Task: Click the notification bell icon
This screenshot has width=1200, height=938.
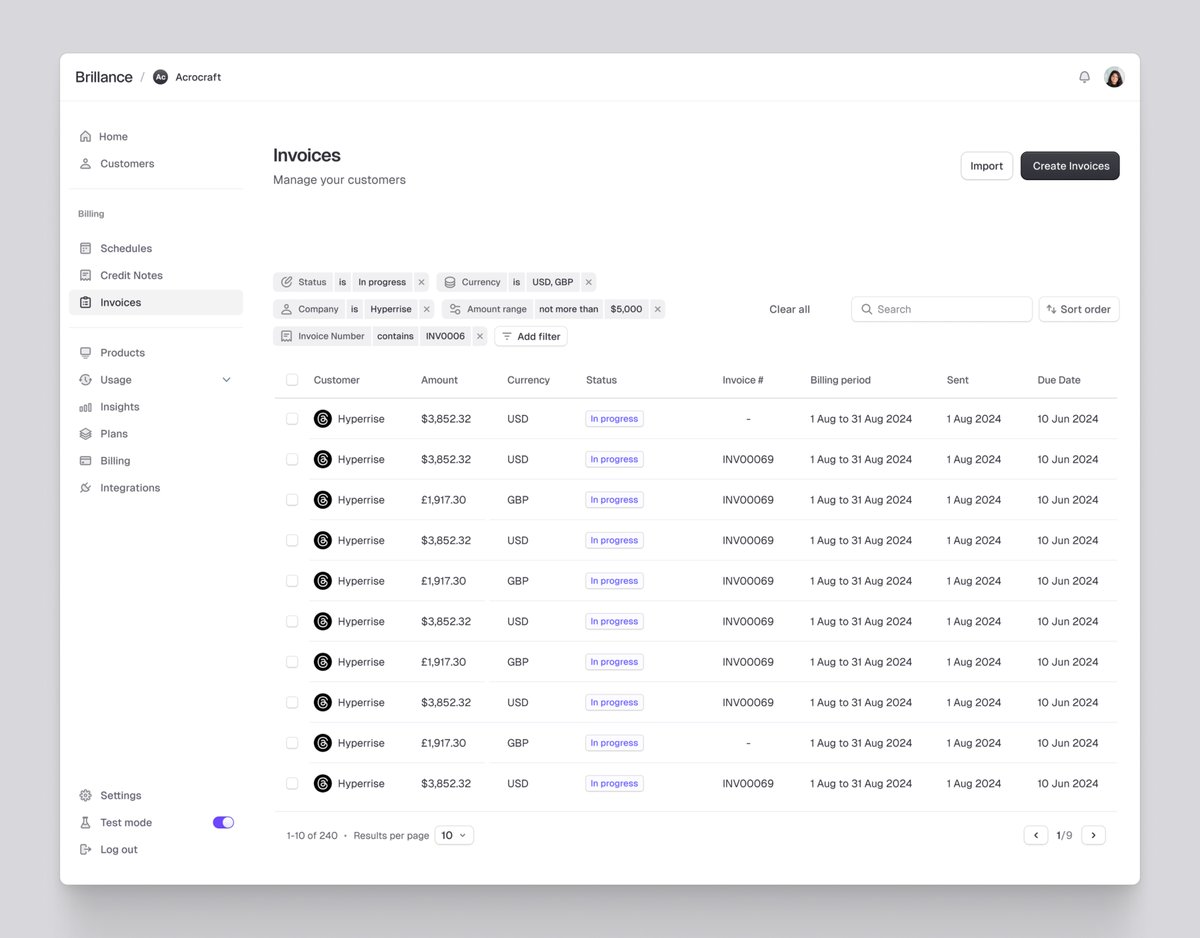Action: (1084, 77)
